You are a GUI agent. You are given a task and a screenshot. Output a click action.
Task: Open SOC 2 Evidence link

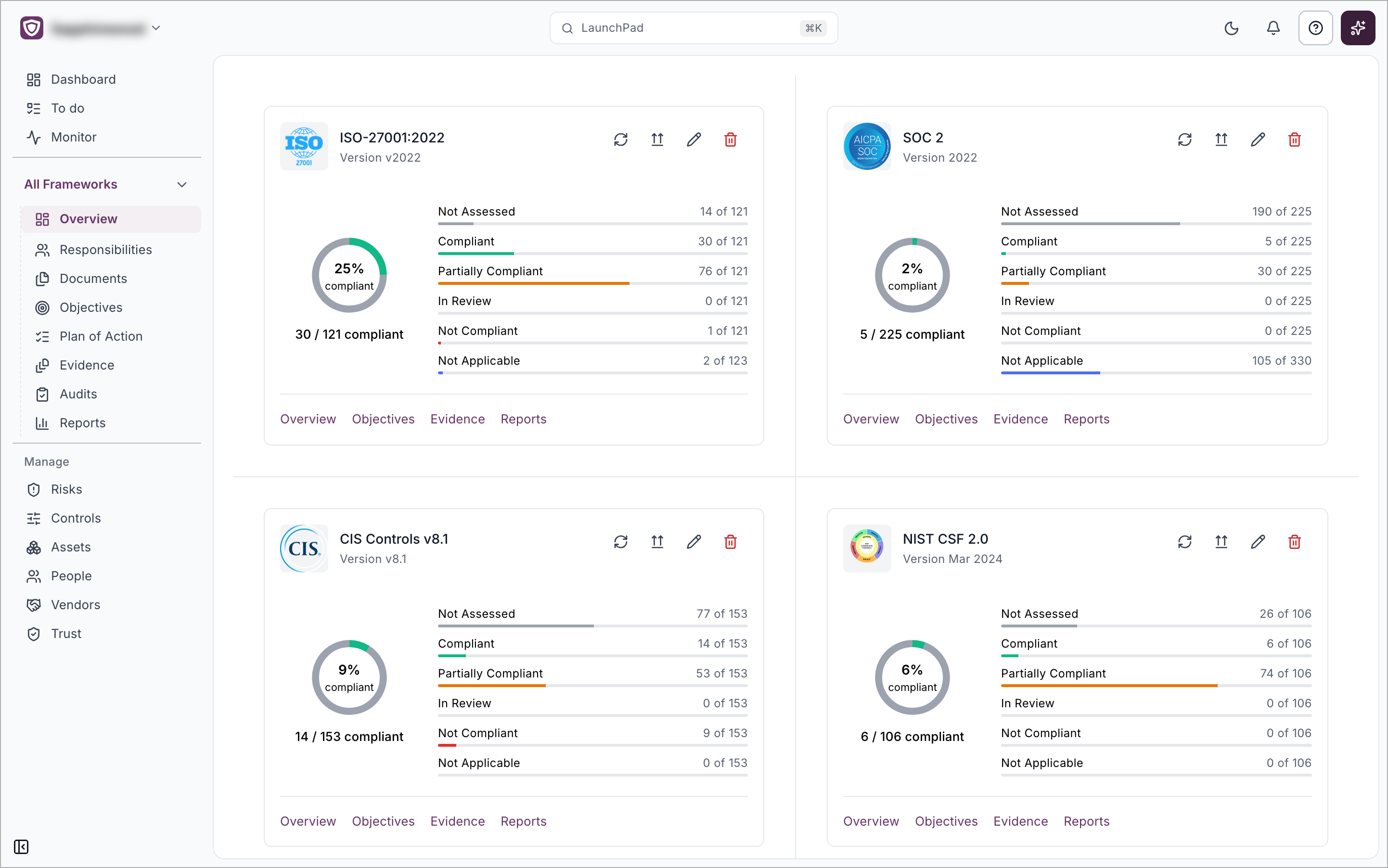click(x=1020, y=419)
